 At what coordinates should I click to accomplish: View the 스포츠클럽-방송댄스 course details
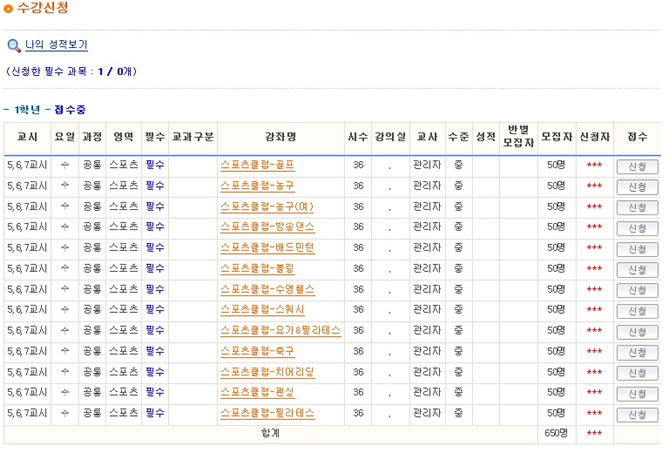[267, 227]
